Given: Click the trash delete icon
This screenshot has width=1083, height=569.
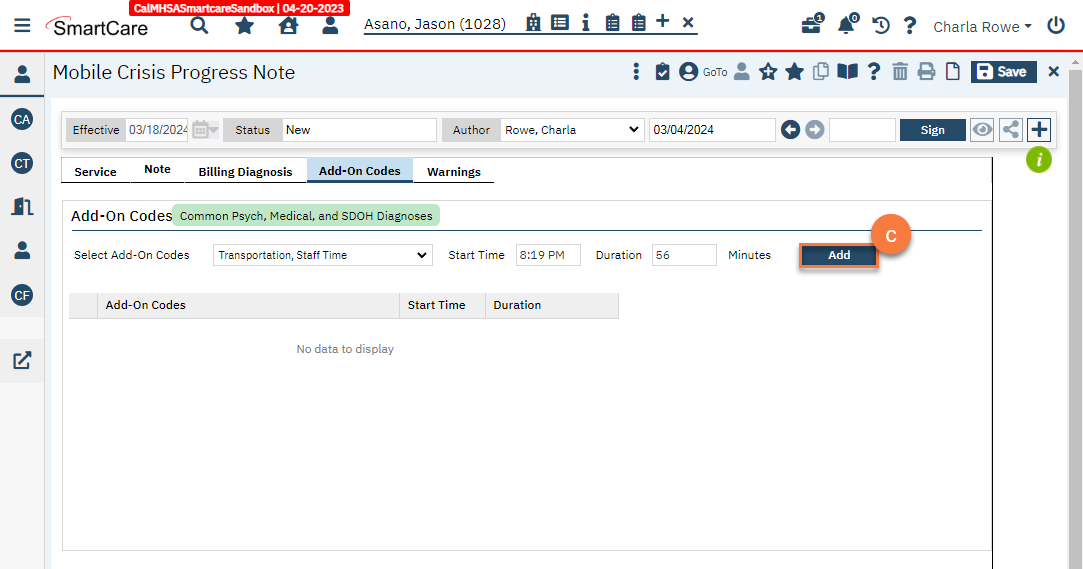Looking at the screenshot, I should click(900, 71).
